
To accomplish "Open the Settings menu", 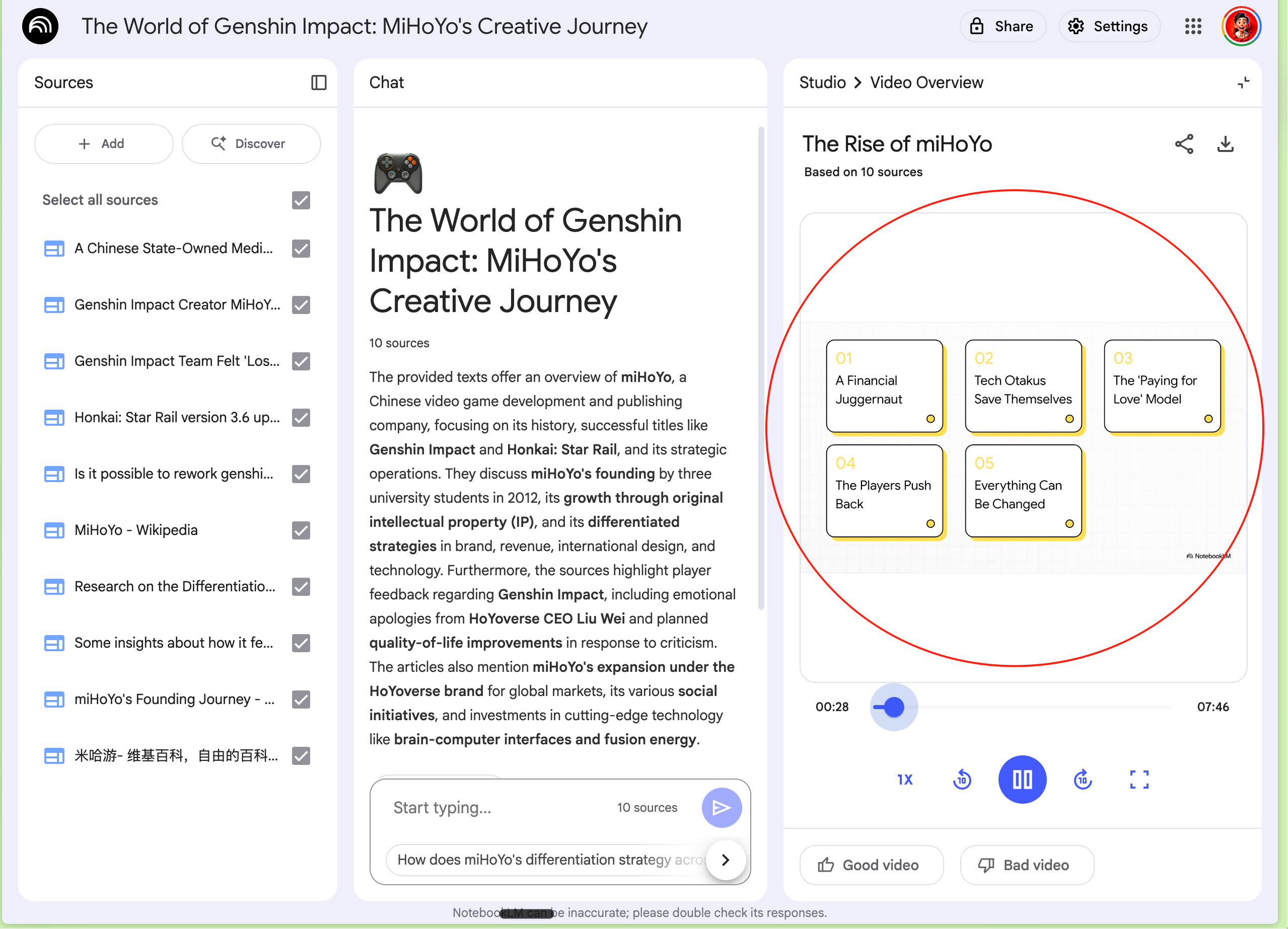I will (x=1109, y=27).
